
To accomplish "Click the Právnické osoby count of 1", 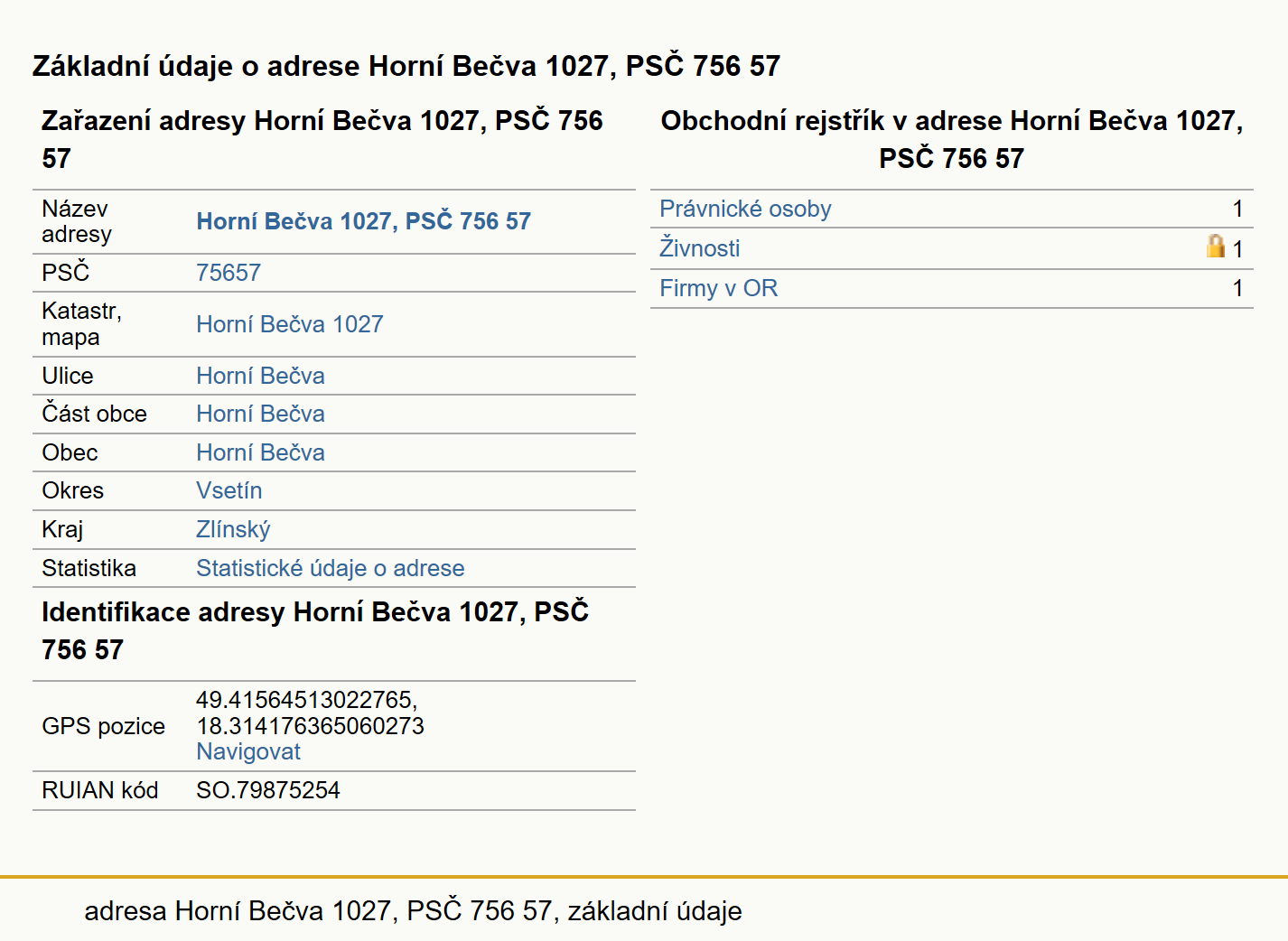I will pyautogui.click(x=1237, y=209).
